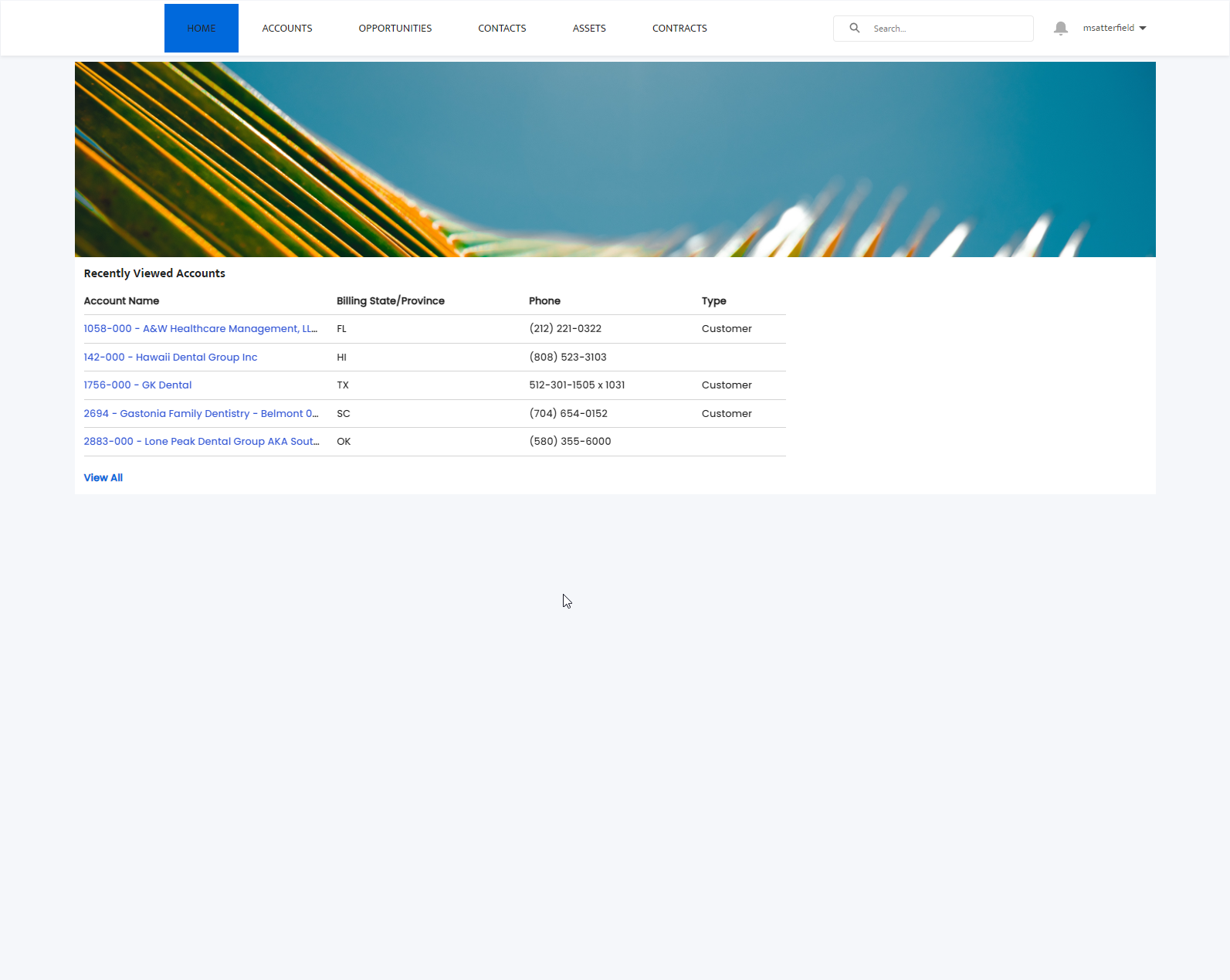1230x980 pixels.
Task: Open account 2694 Gastonia Family Dentistry
Action: (201, 414)
